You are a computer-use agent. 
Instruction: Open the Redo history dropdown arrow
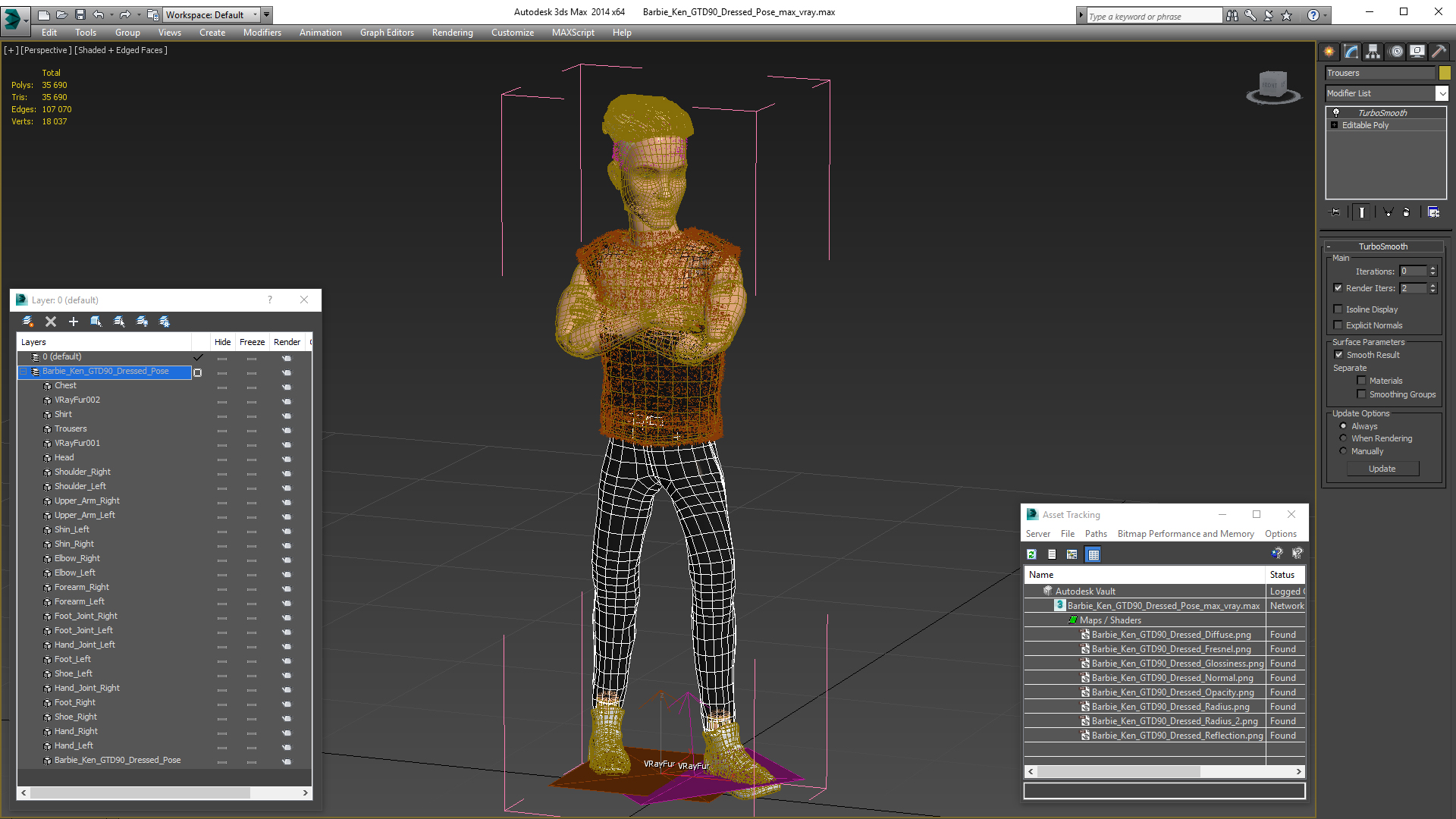click(x=138, y=14)
